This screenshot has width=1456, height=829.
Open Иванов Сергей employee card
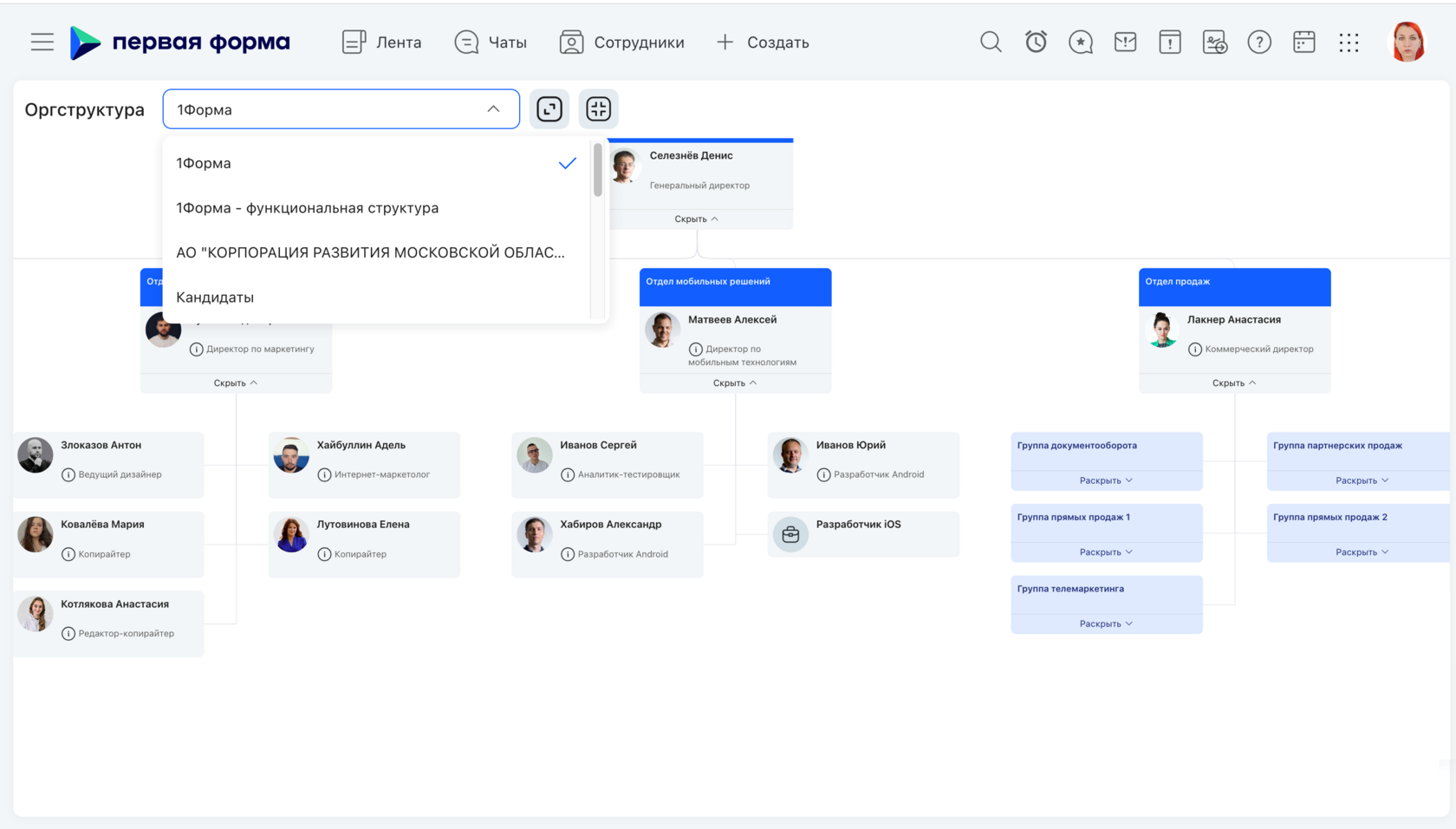coord(607,465)
